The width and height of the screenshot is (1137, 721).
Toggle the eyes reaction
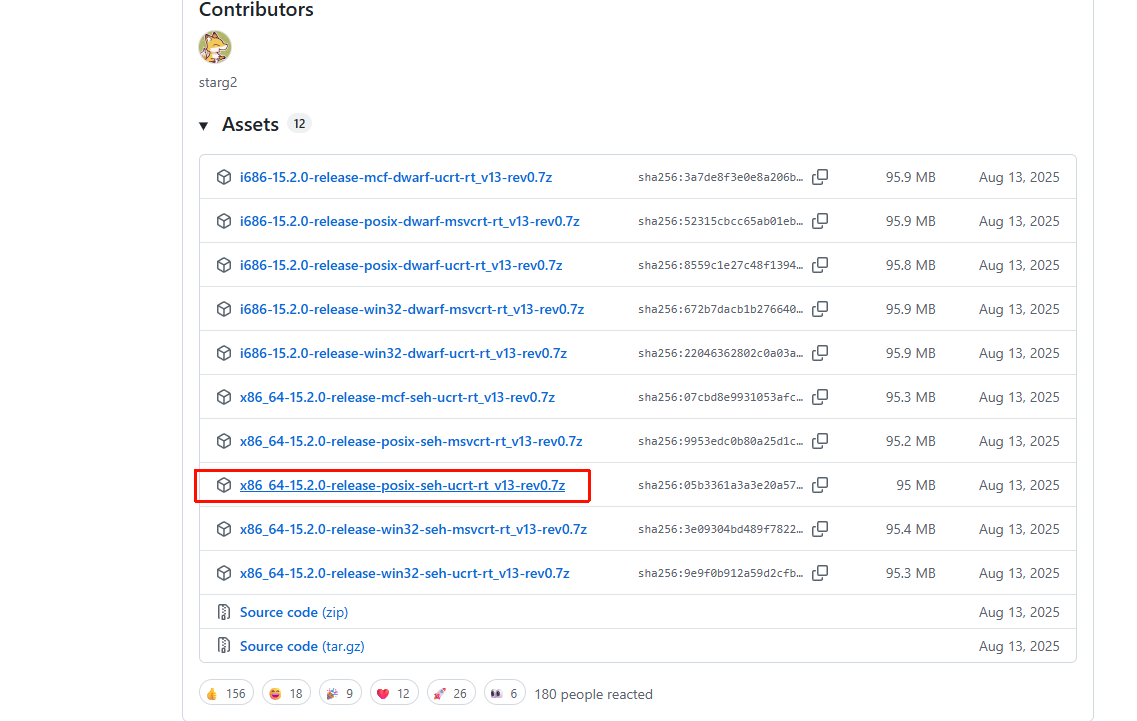pyautogui.click(x=504, y=693)
